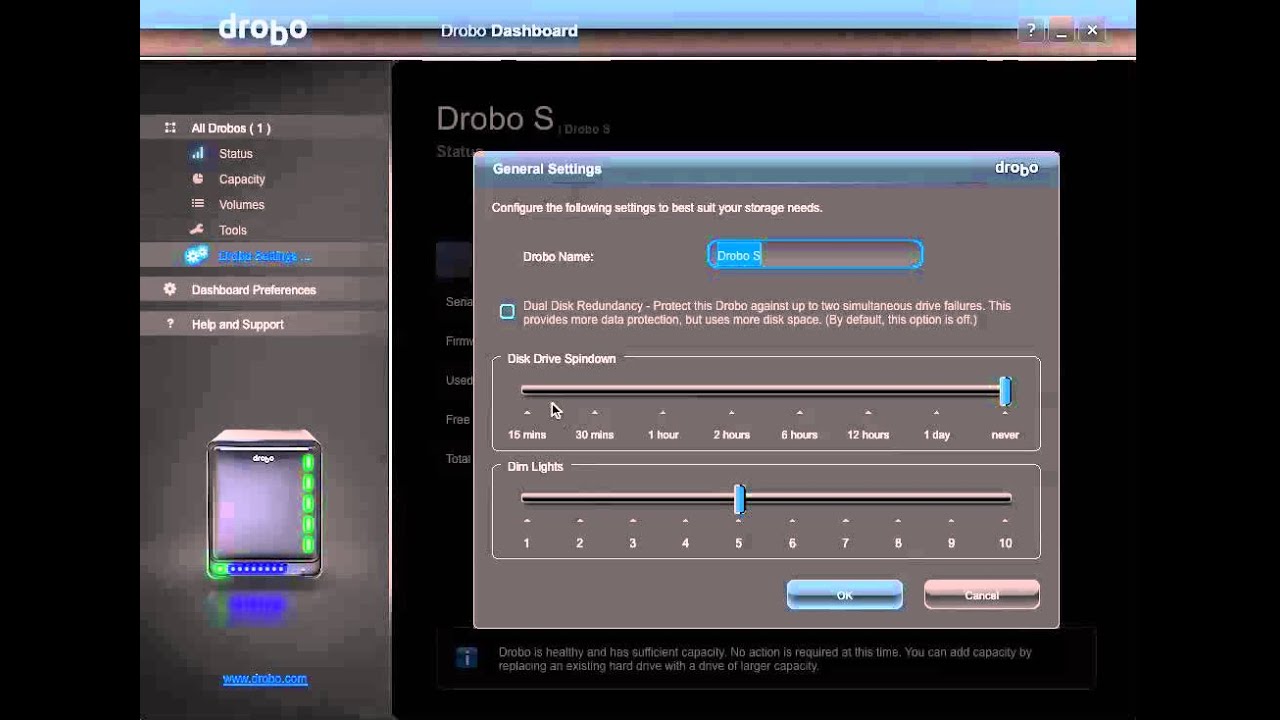Image resolution: width=1280 pixels, height=720 pixels.
Task: Click the All Drobos grid icon
Action: [x=170, y=128]
